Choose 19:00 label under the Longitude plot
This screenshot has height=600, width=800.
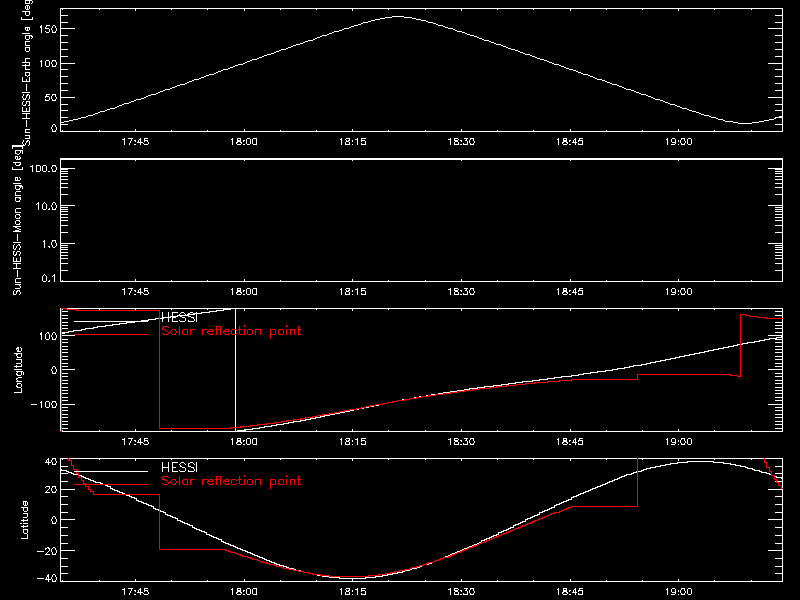click(x=679, y=441)
